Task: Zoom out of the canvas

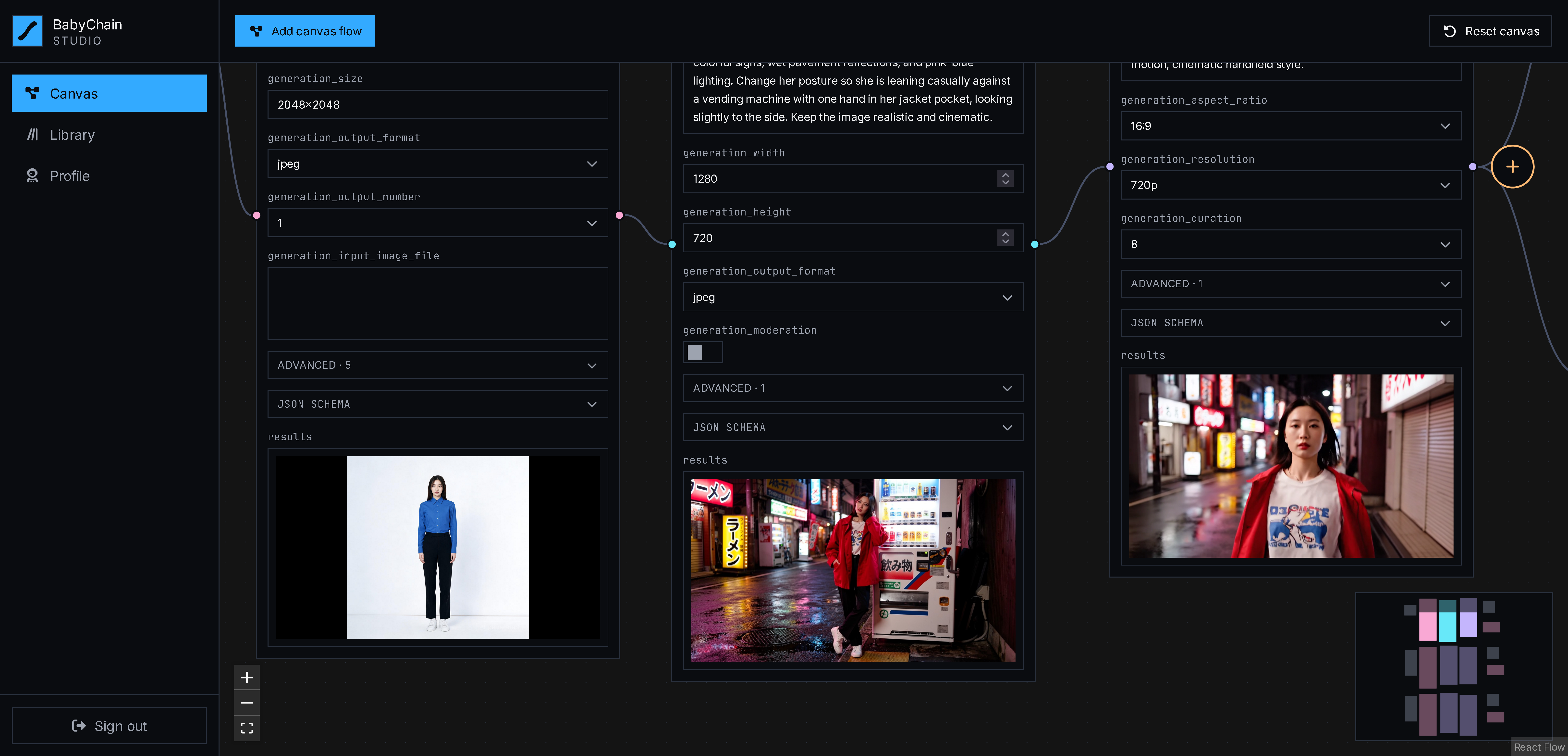Action: pos(246,703)
